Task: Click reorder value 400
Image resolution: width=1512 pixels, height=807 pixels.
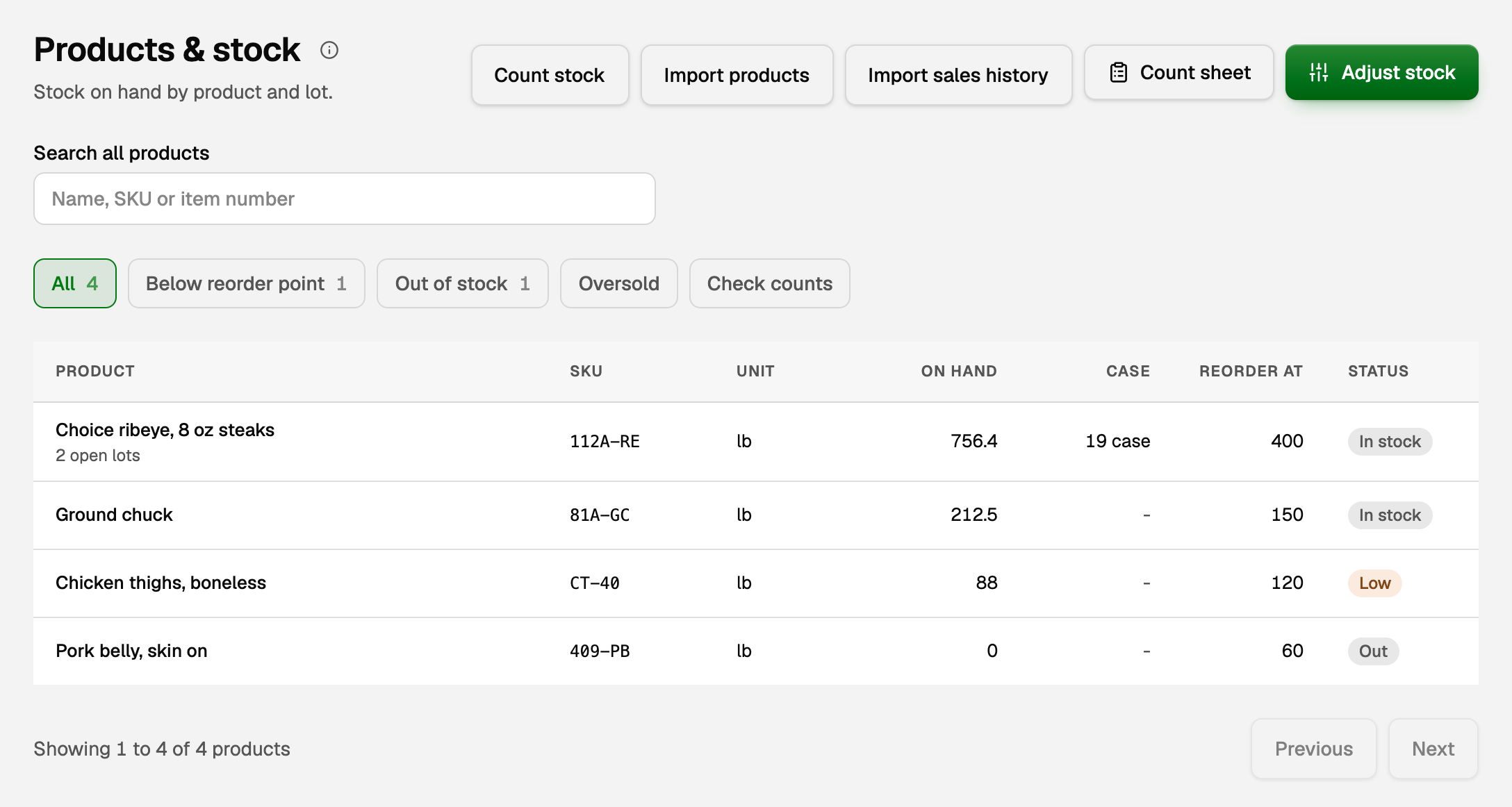Action: pyautogui.click(x=1287, y=441)
